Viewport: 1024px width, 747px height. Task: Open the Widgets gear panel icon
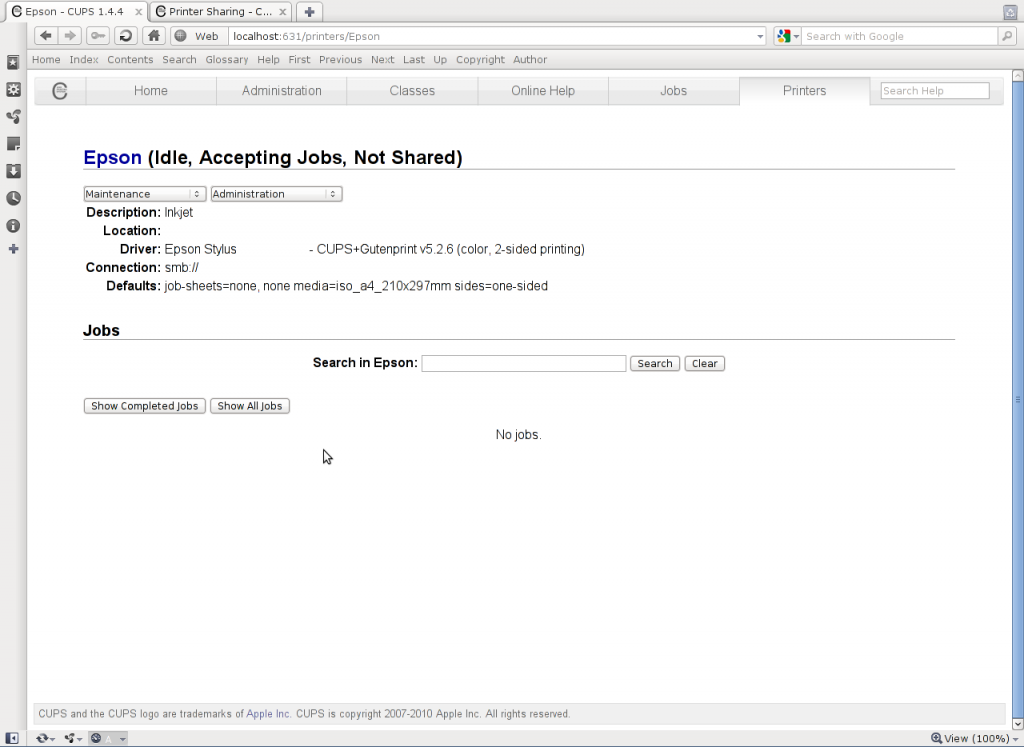point(13,89)
